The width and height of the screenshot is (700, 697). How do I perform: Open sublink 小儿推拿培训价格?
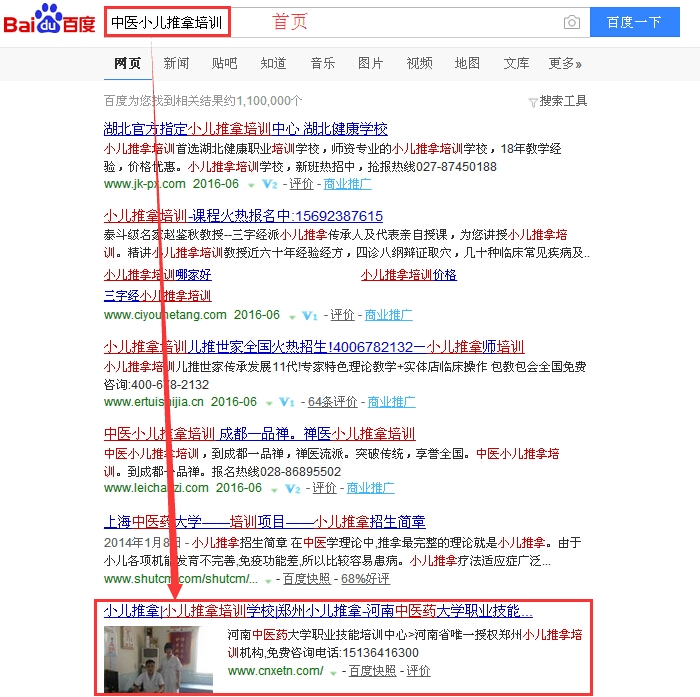click(408, 275)
